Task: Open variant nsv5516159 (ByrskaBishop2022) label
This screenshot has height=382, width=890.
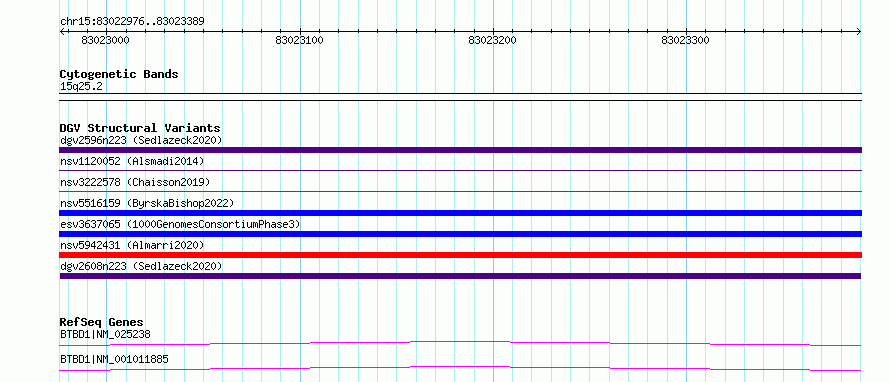Action: point(146,203)
